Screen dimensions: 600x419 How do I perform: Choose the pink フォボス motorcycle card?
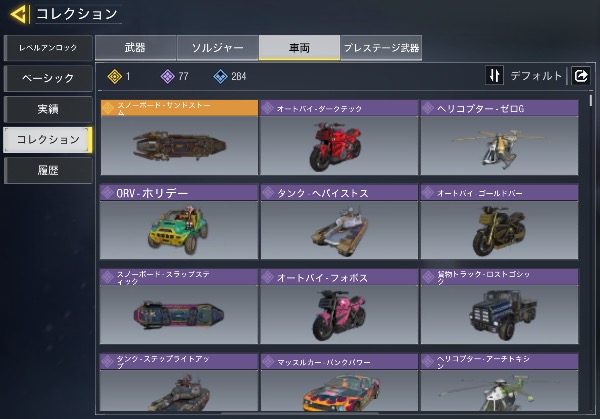tap(339, 306)
